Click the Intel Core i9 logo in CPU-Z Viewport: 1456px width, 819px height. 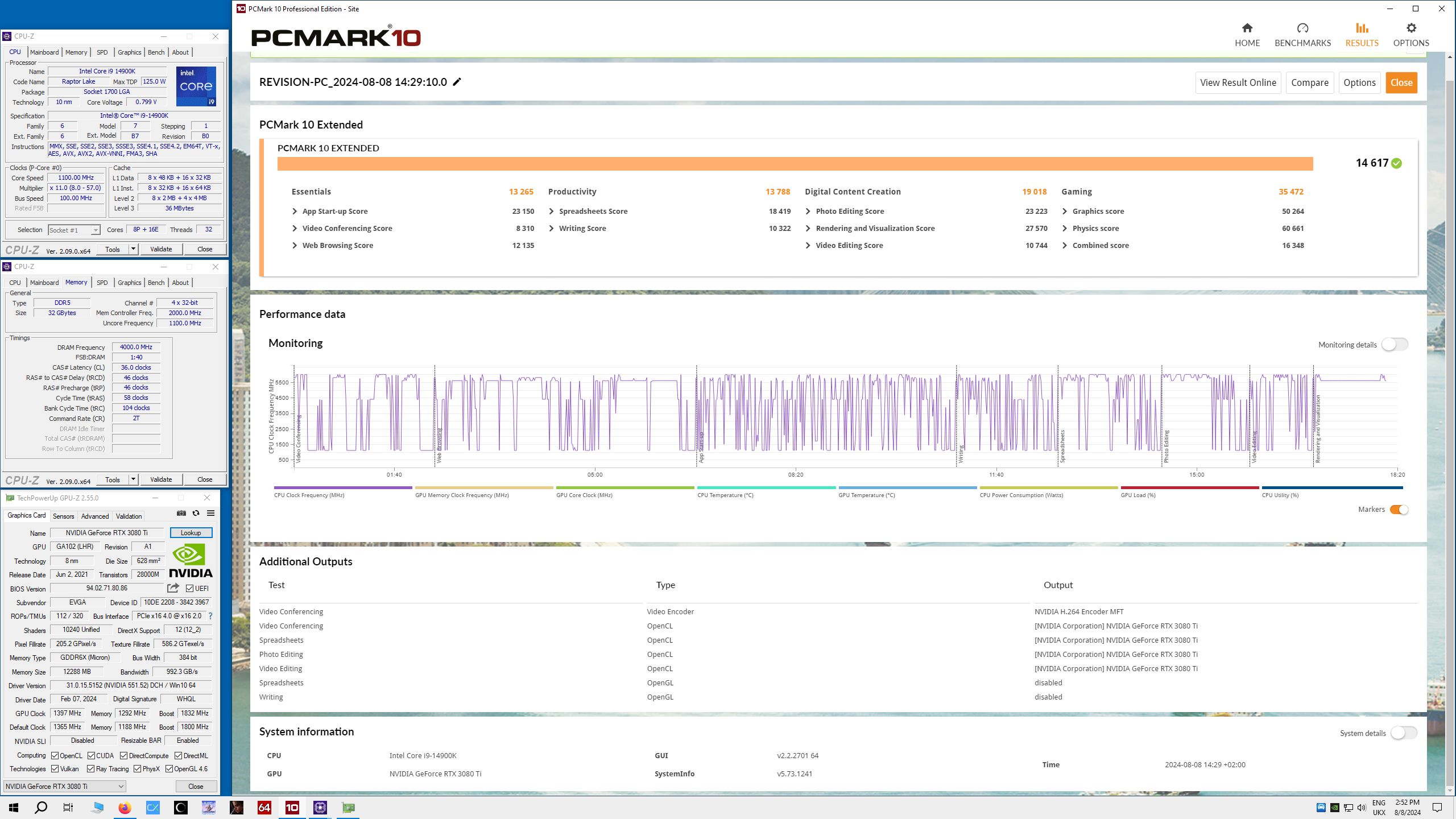point(196,86)
